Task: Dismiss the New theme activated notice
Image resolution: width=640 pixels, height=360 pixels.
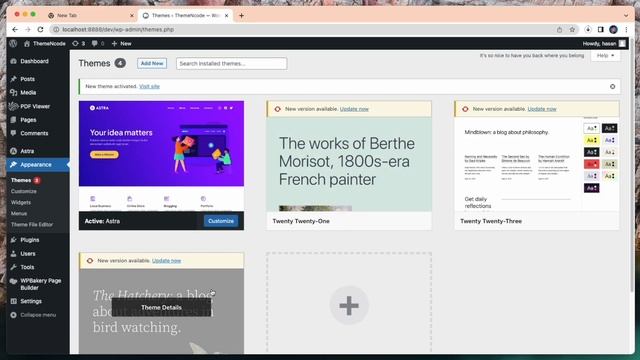Action: (612, 87)
